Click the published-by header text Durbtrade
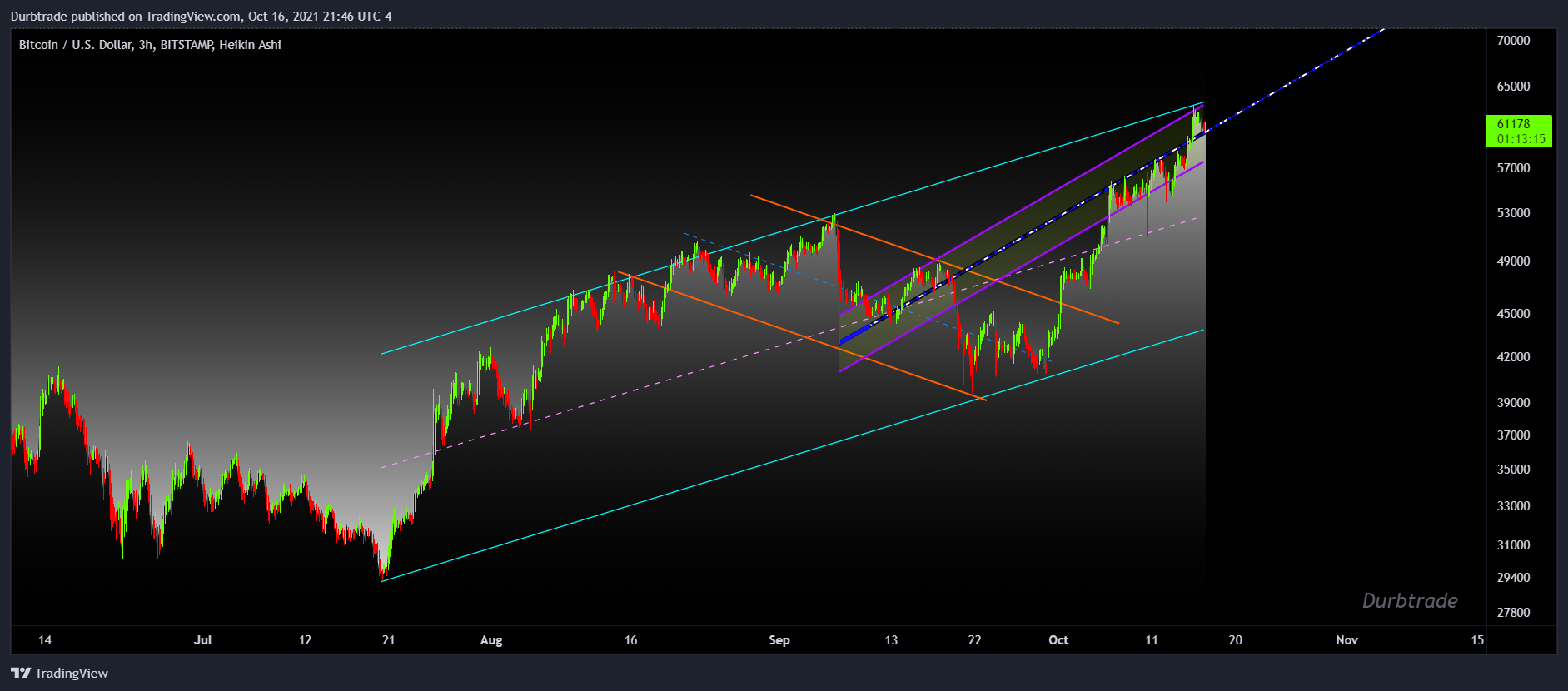The image size is (1568, 691). [x=38, y=17]
